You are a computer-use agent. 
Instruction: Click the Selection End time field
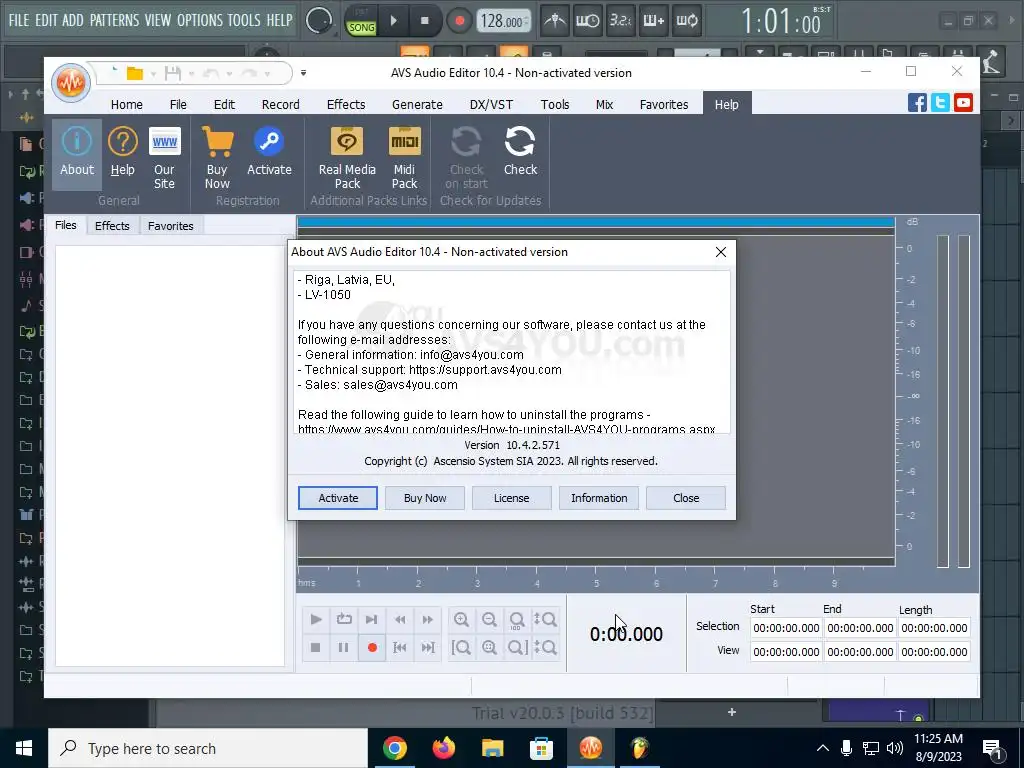pos(860,628)
